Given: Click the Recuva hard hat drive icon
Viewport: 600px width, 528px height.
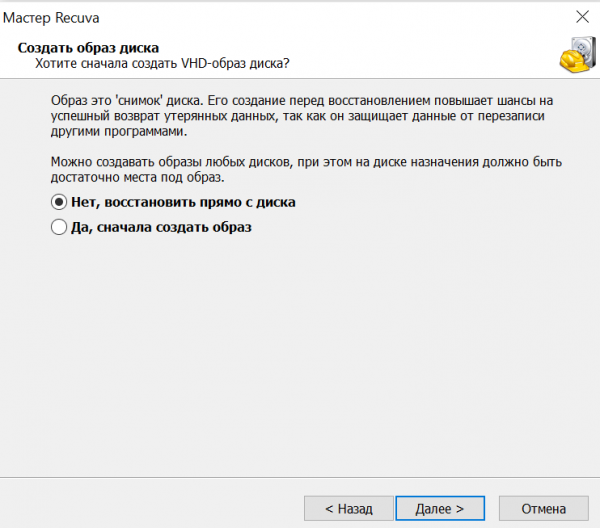Looking at the screenshot, I should [x=578, y=54].
